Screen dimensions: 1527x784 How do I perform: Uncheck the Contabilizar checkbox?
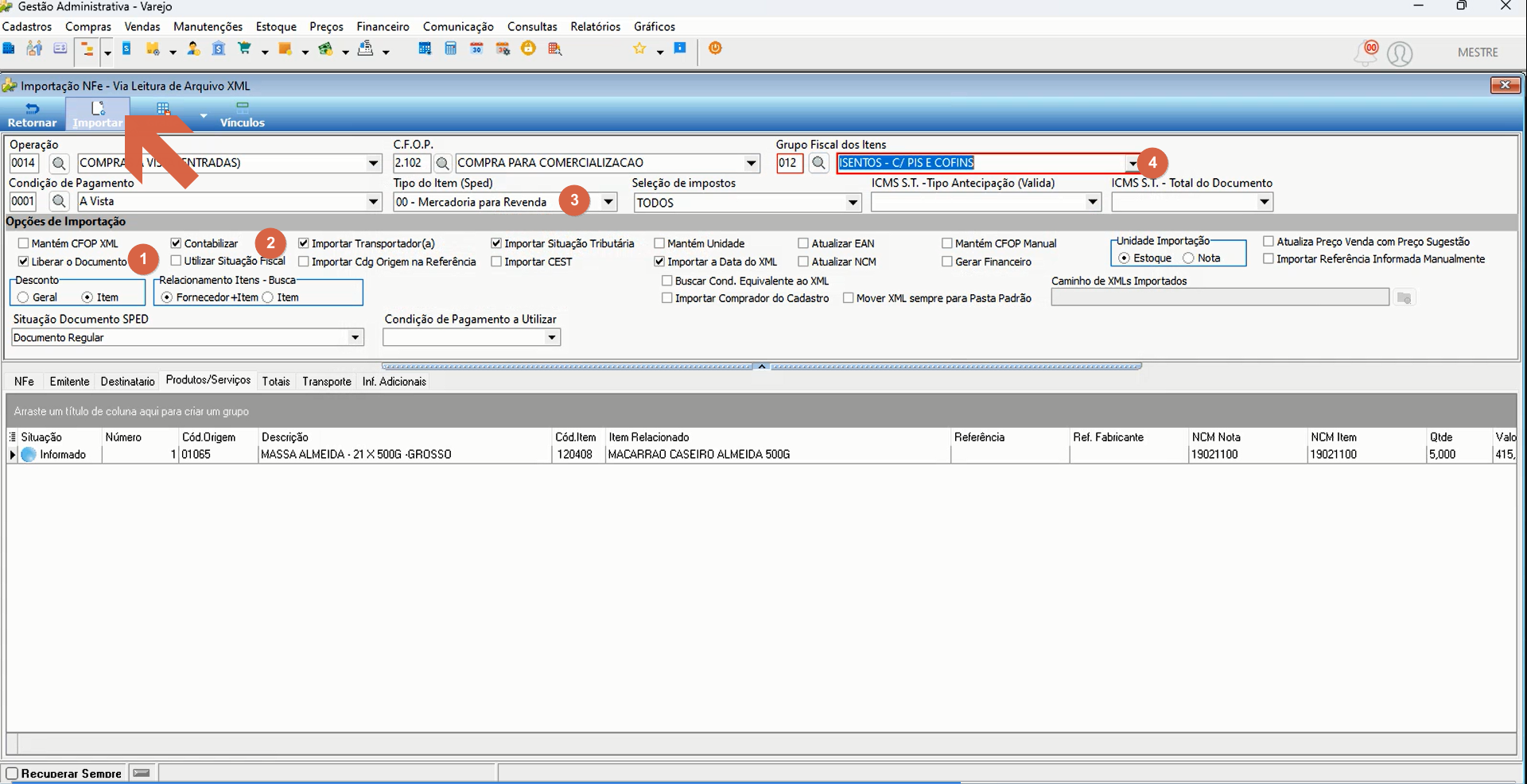[176, 243]
